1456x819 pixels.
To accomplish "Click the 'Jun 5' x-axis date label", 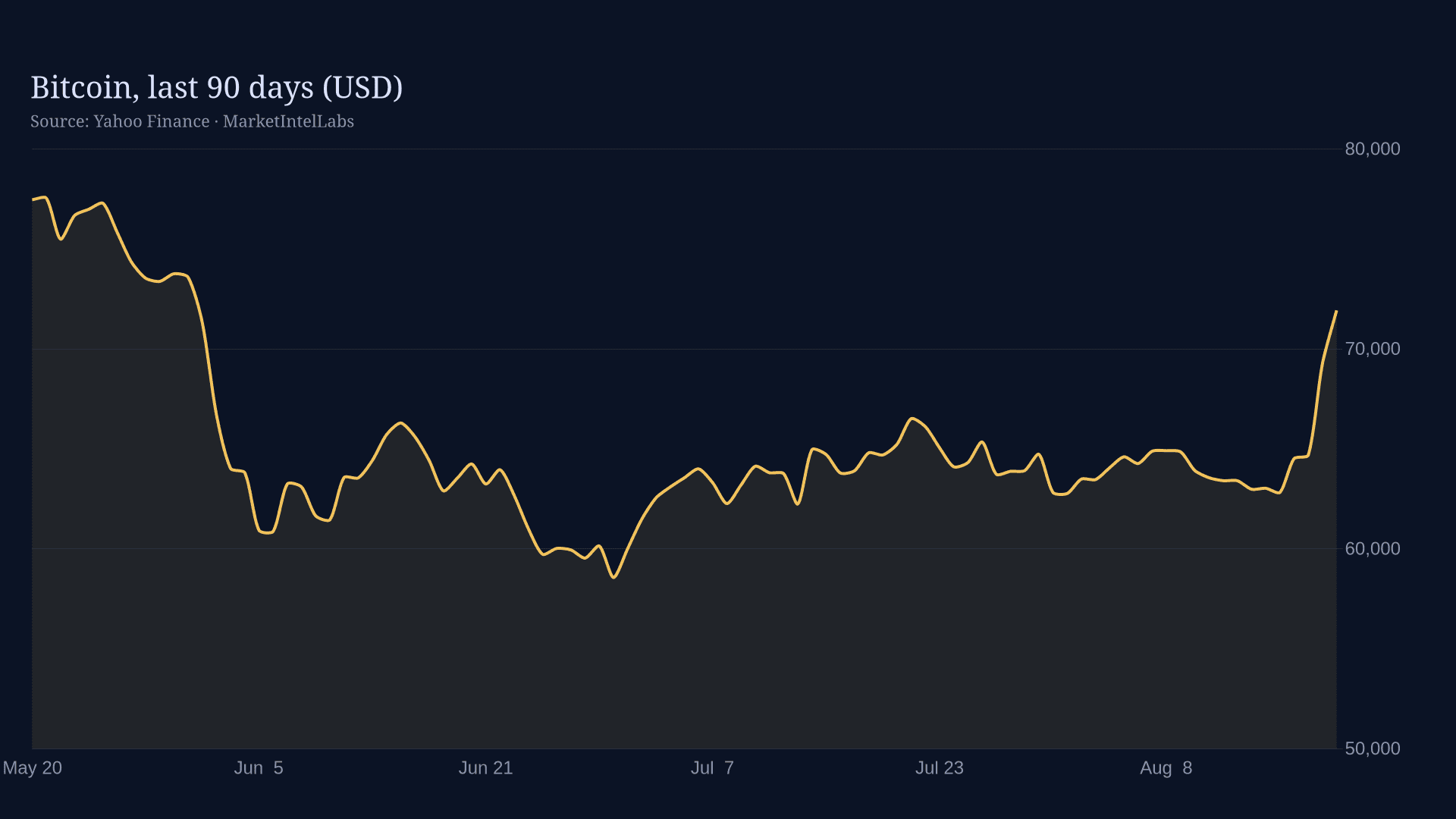I will (259, 768).
